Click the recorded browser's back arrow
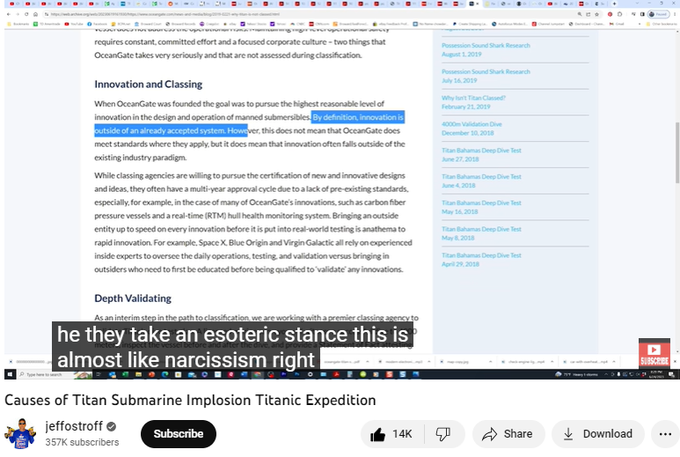This screenshot has width=680, height=457. 9,14
